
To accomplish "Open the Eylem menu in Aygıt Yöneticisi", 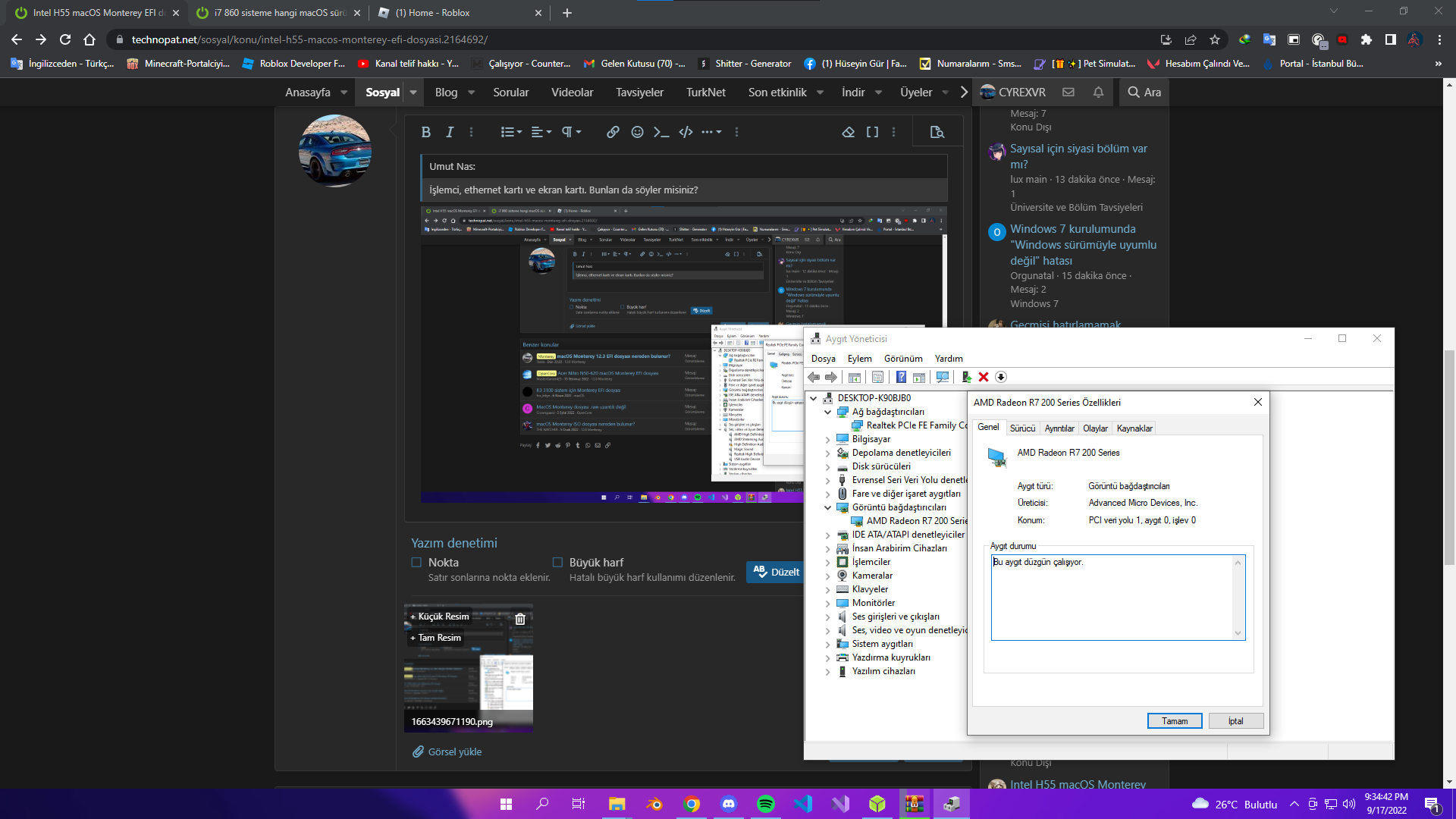I will pos(859,359).
